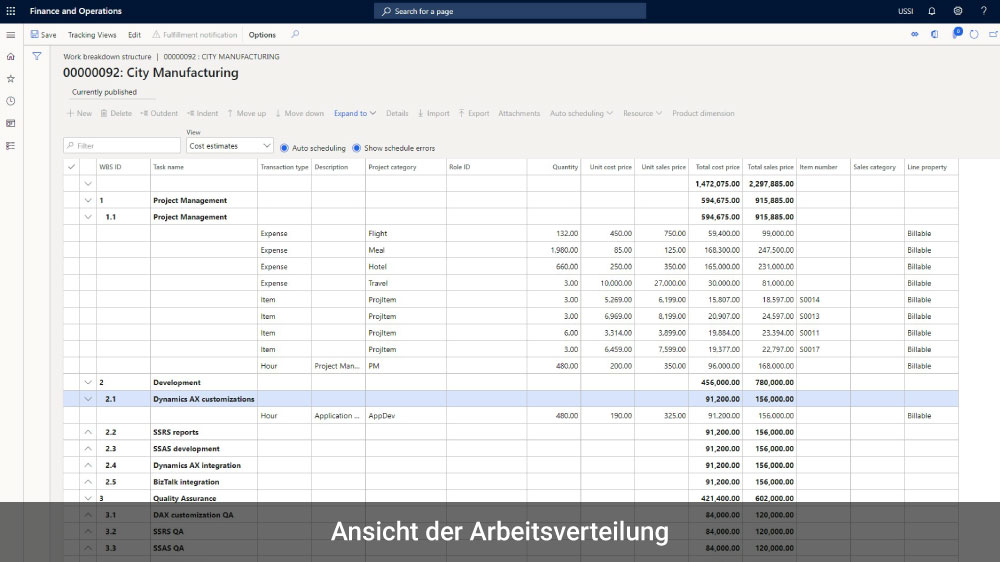Click the Delete trash icon

(104, 114)
